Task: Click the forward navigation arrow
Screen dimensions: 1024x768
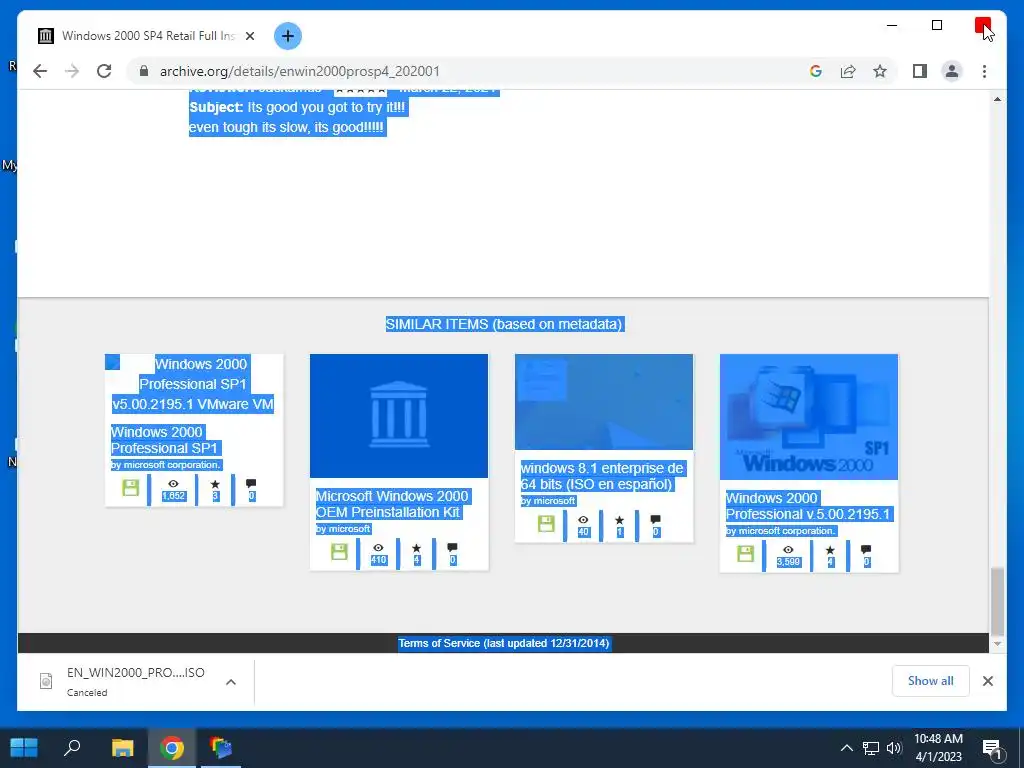Action: tap(72, 71)
